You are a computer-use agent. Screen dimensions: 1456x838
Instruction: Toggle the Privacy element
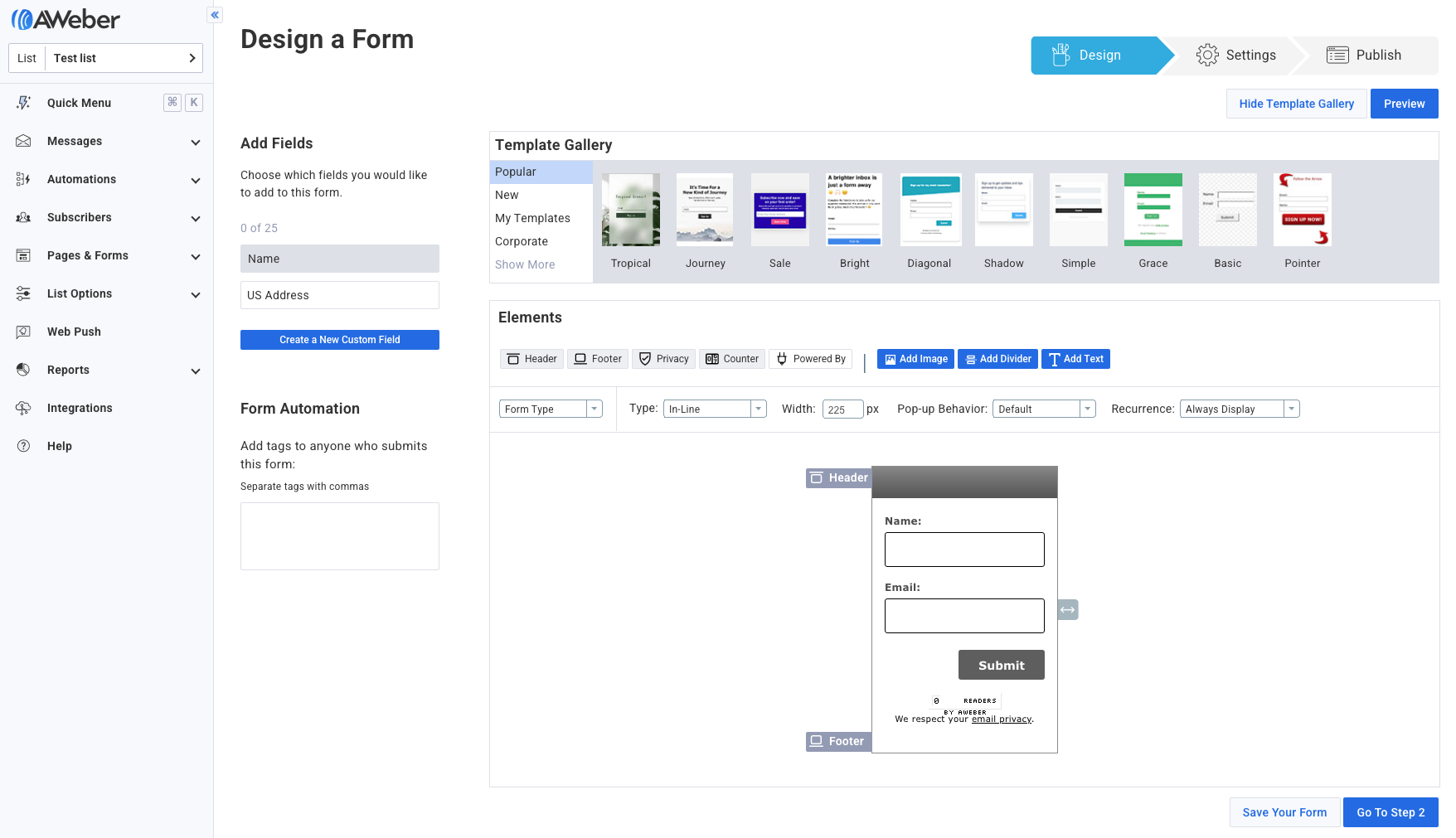coord(664,359)
